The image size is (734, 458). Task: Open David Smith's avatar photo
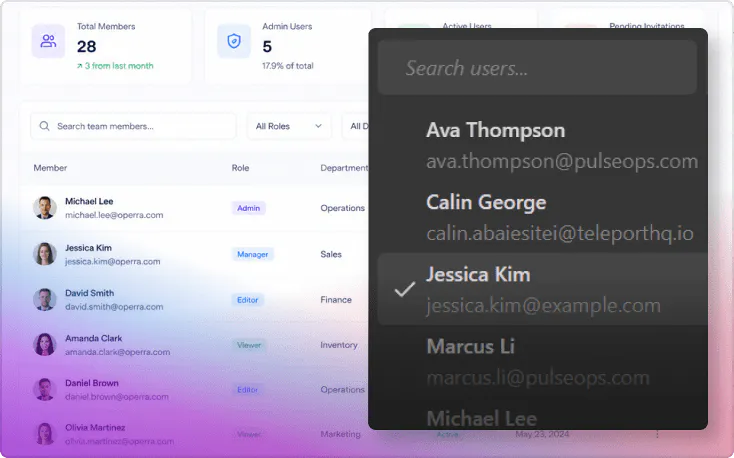point(45,299)
